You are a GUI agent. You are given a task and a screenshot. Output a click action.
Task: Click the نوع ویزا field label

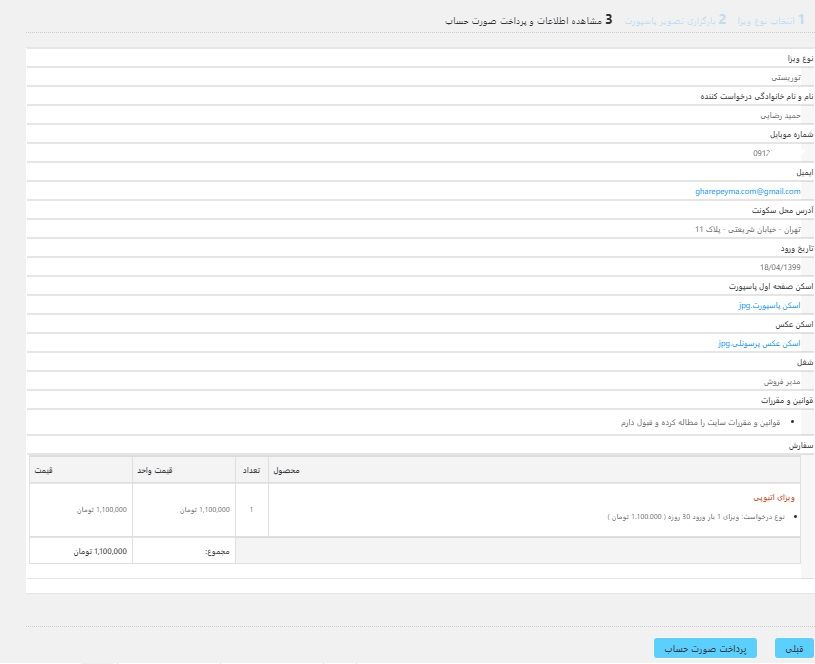(x=800, y=59)
